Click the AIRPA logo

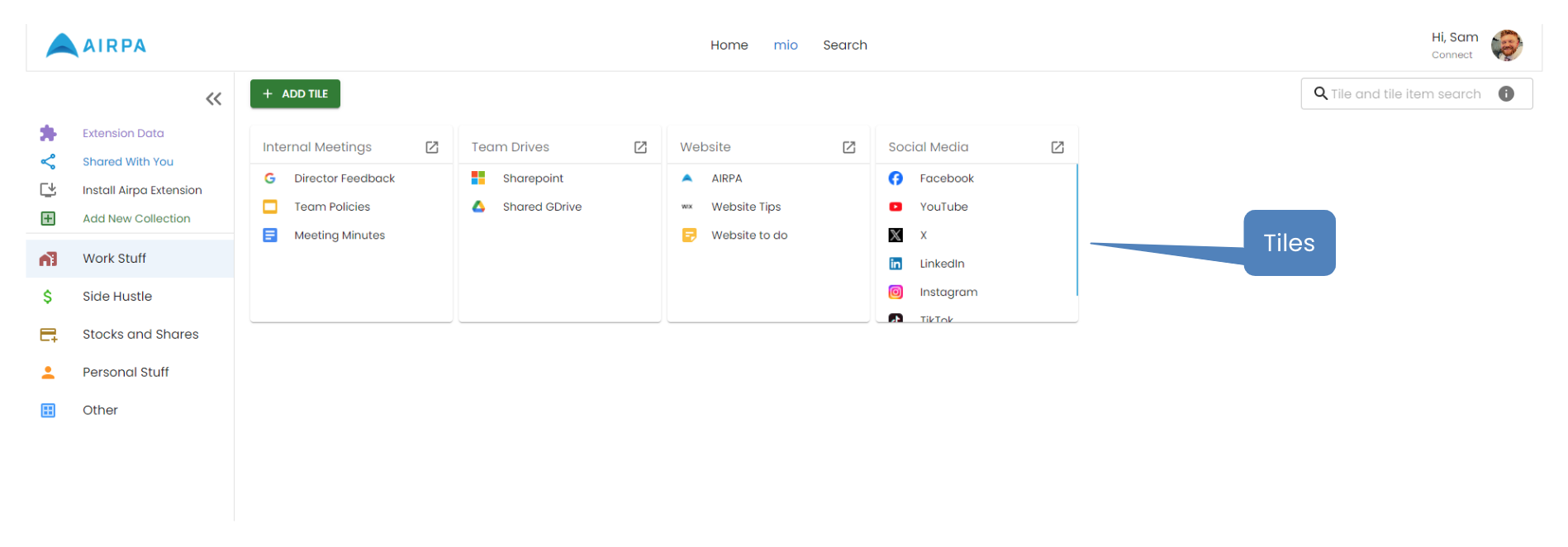pyautogui.click(x=97, y=45)
